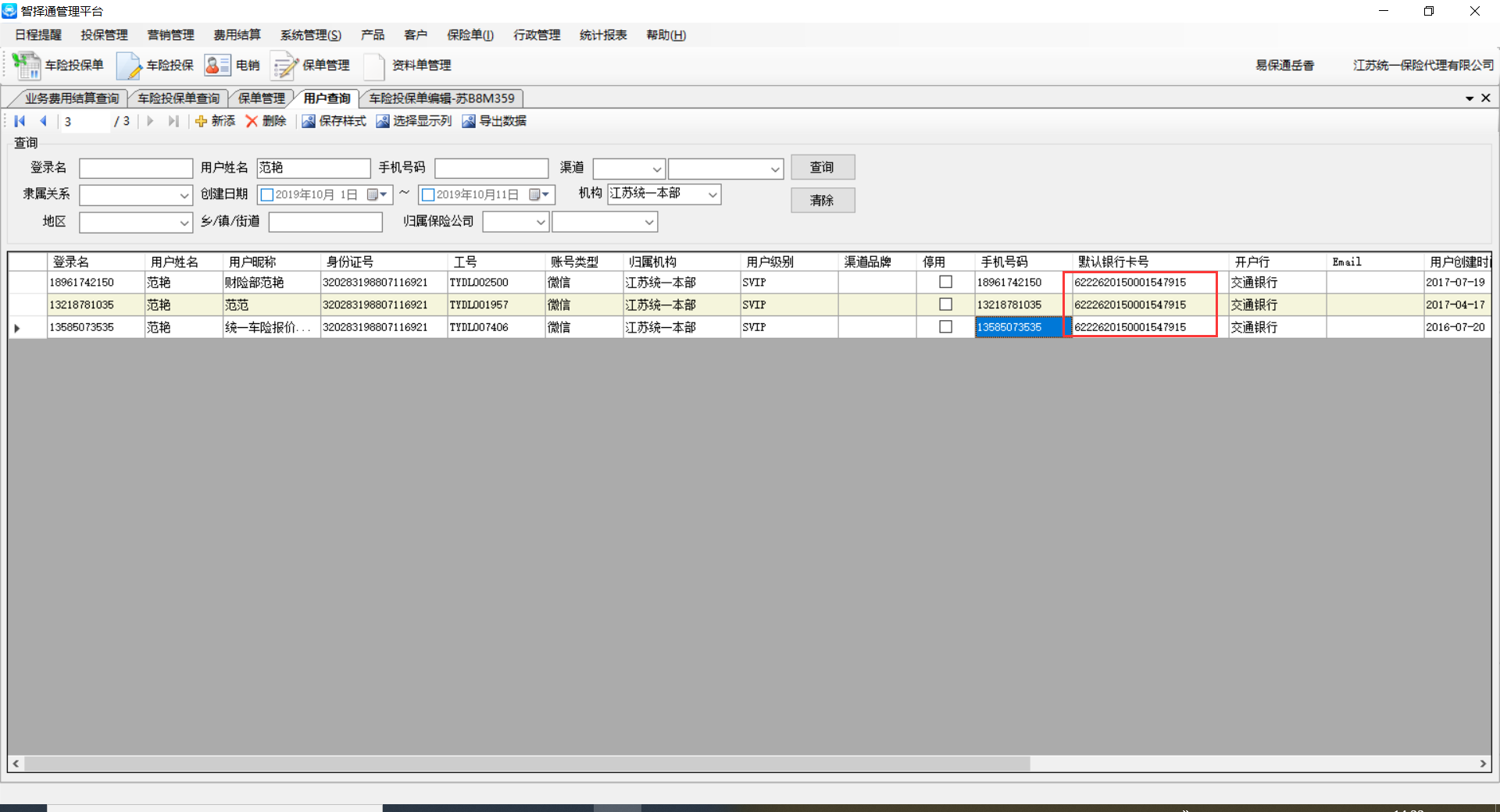The height and width of the screenshot is (812, 1500).
Task: Focus the 手机号码 input field
Action: tap(491, 169)
